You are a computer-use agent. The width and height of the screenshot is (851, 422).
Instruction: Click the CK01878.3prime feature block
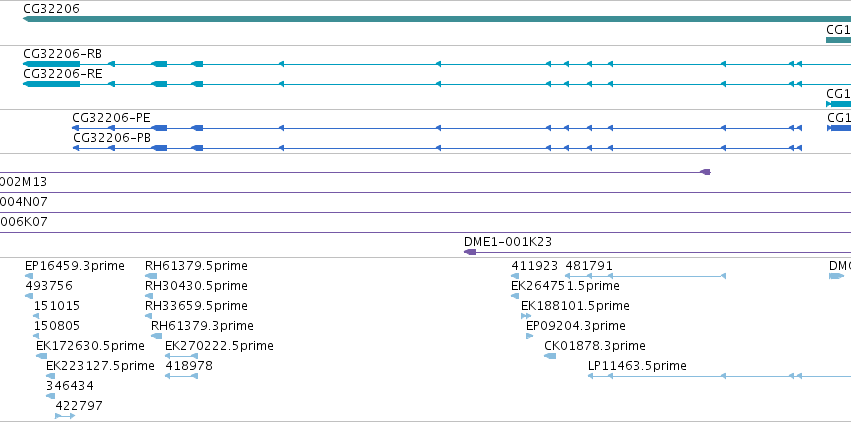click(x=550, y=356)
